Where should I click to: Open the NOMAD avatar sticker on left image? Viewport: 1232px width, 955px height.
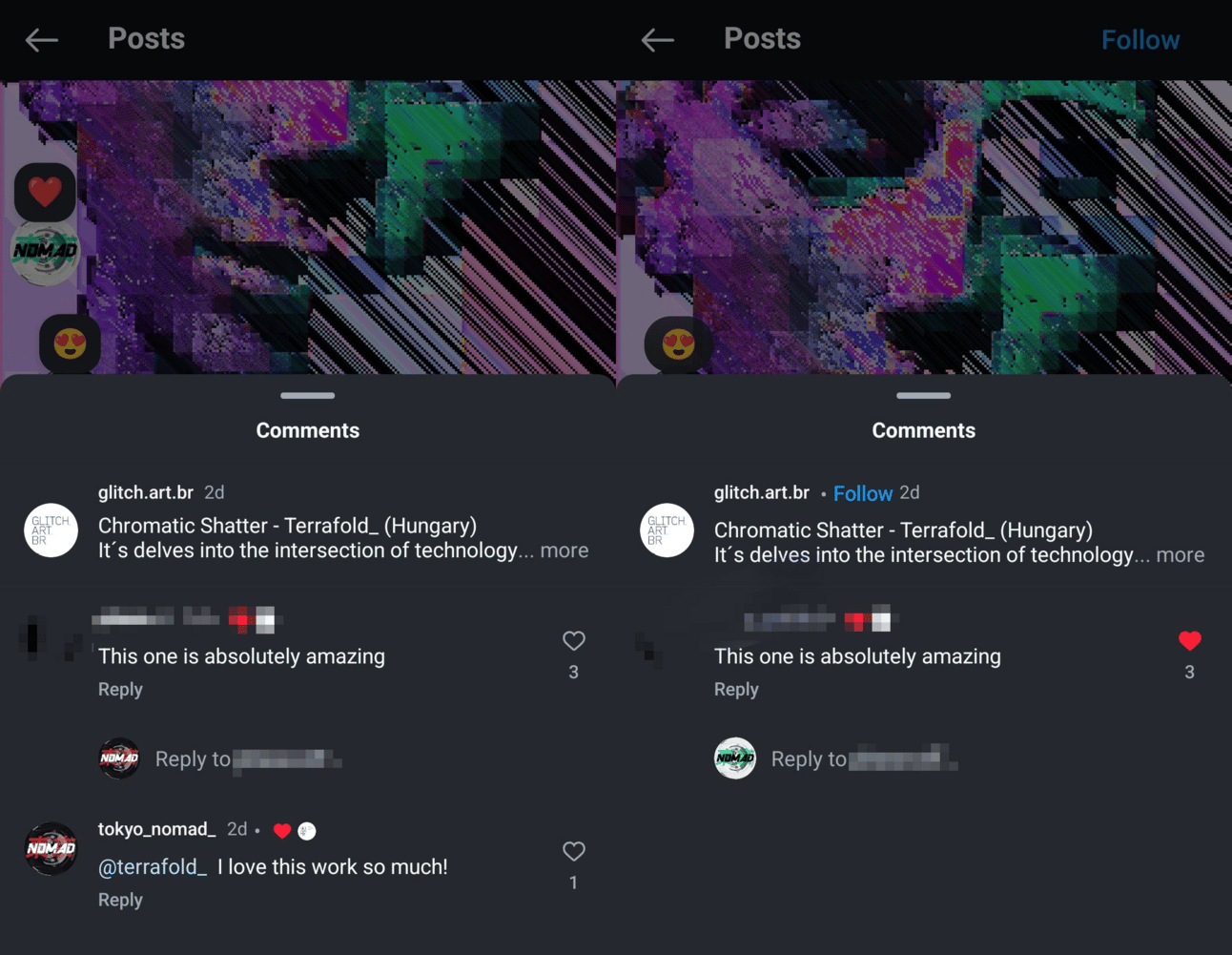pyautogui.click(x=45, y=252)
